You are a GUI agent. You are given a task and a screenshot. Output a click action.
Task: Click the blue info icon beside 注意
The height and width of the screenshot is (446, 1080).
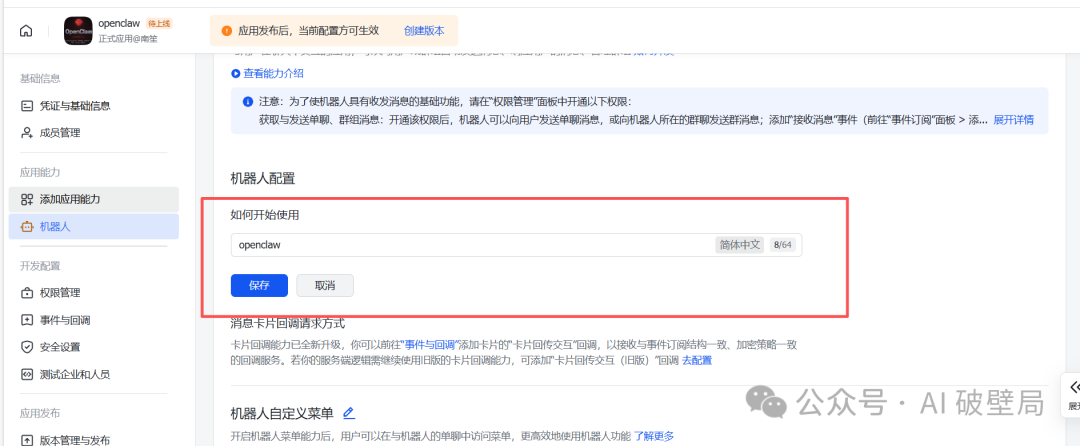pos(248,102)
